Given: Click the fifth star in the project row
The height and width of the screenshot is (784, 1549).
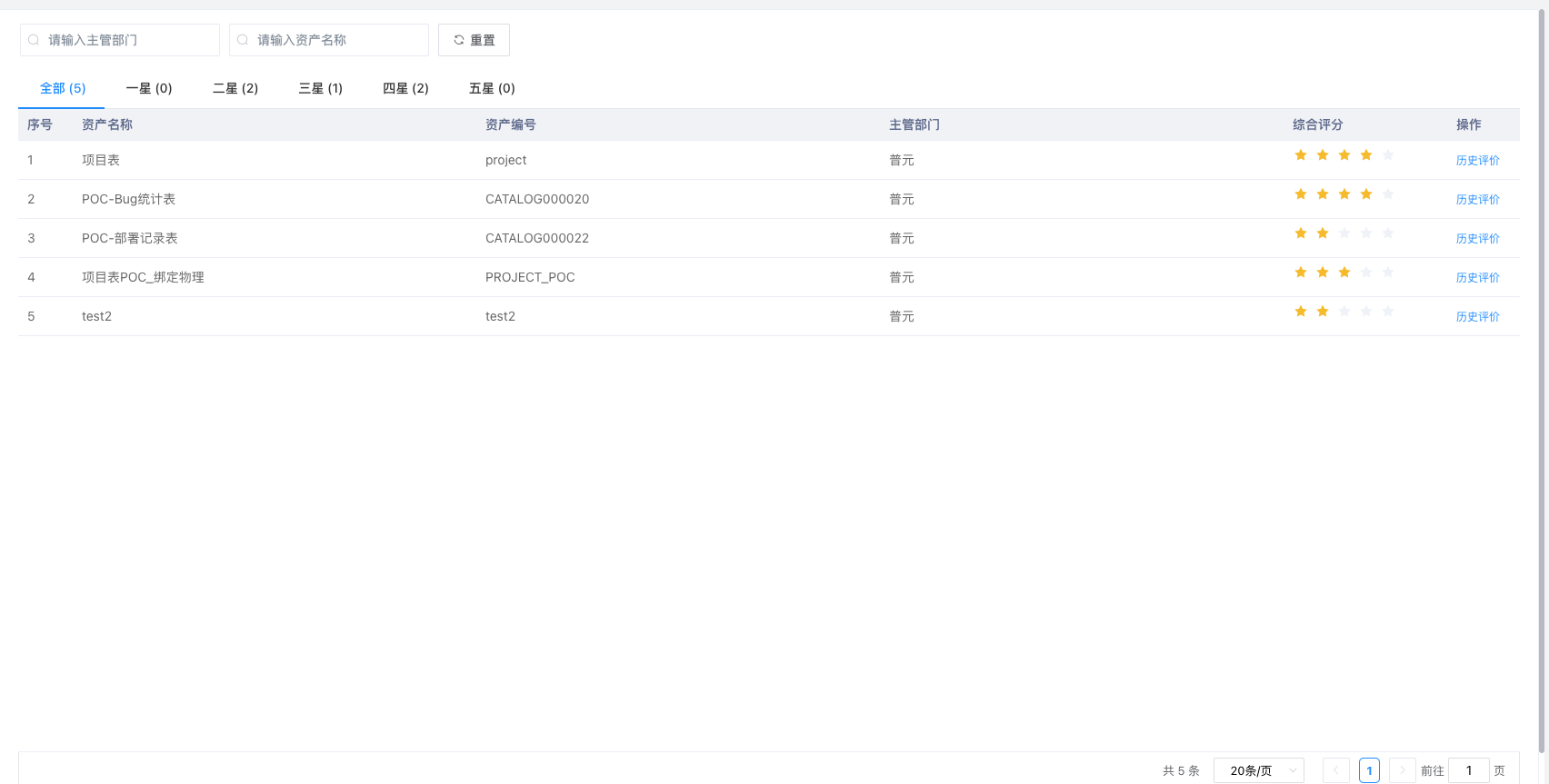Looking at the screenshot, I should (1388, 155).
